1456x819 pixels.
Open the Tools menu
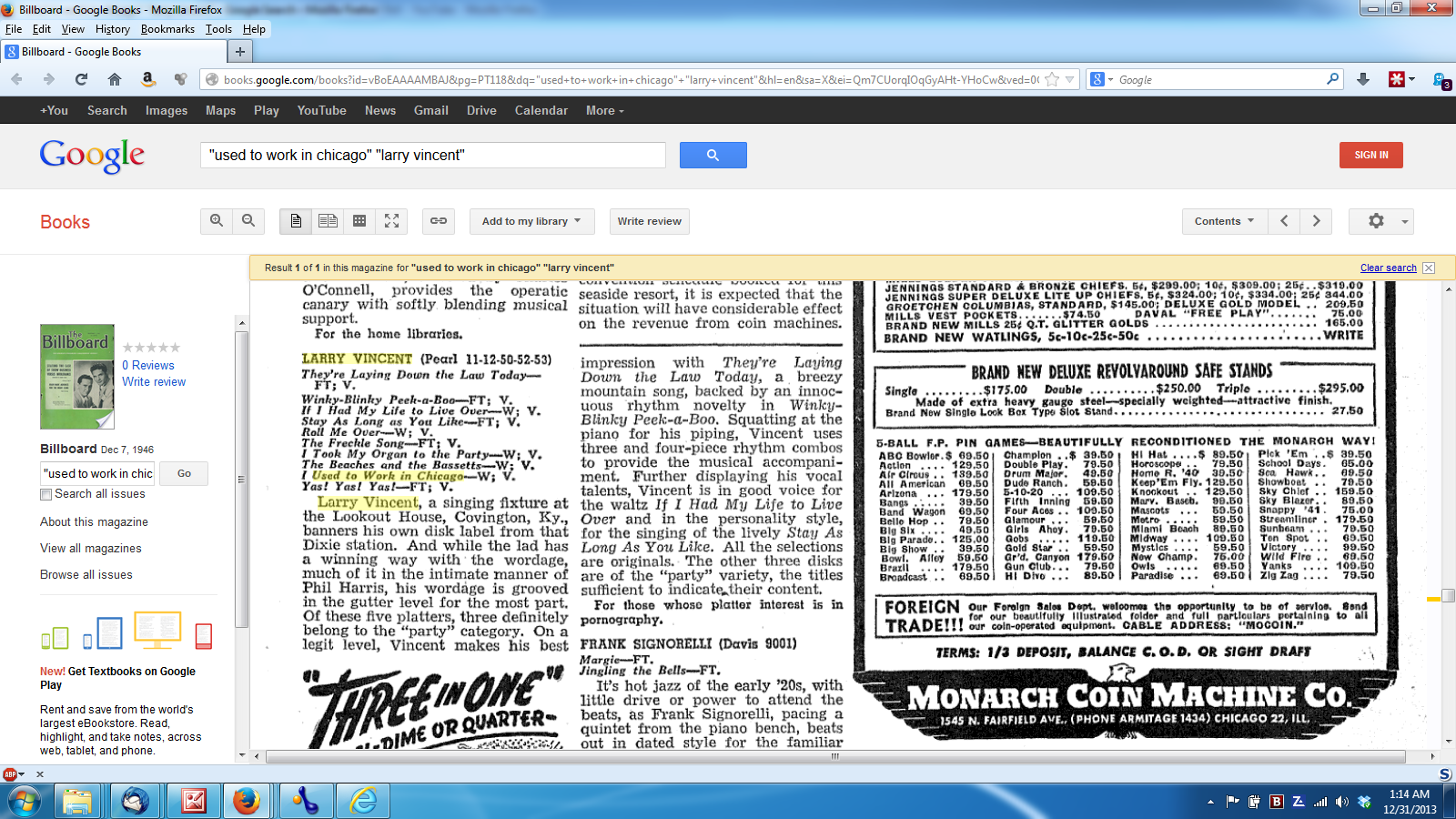click(x=218, y=29)
